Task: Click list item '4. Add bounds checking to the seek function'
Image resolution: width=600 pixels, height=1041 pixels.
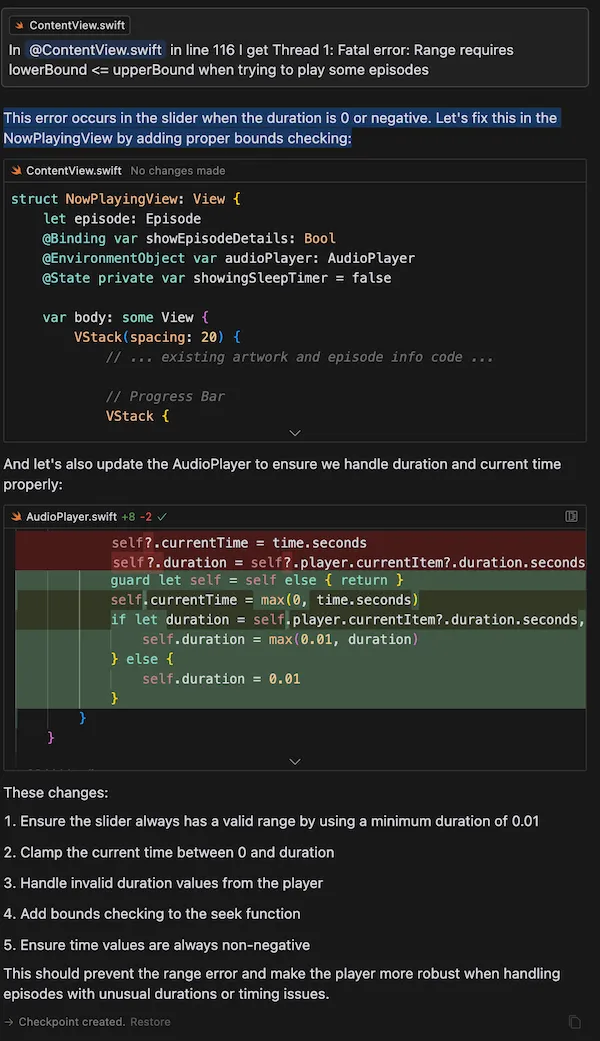Action: [x=152, y=914]
